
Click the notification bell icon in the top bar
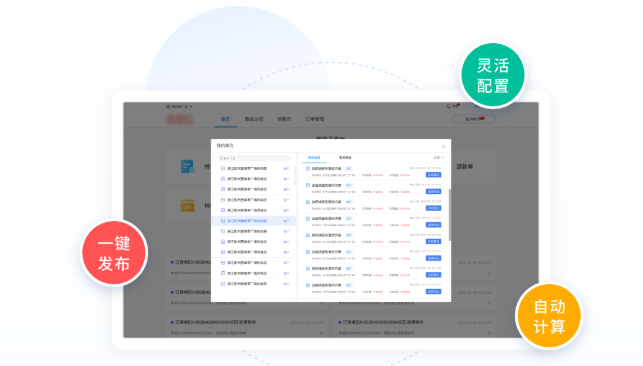point(448,106)
